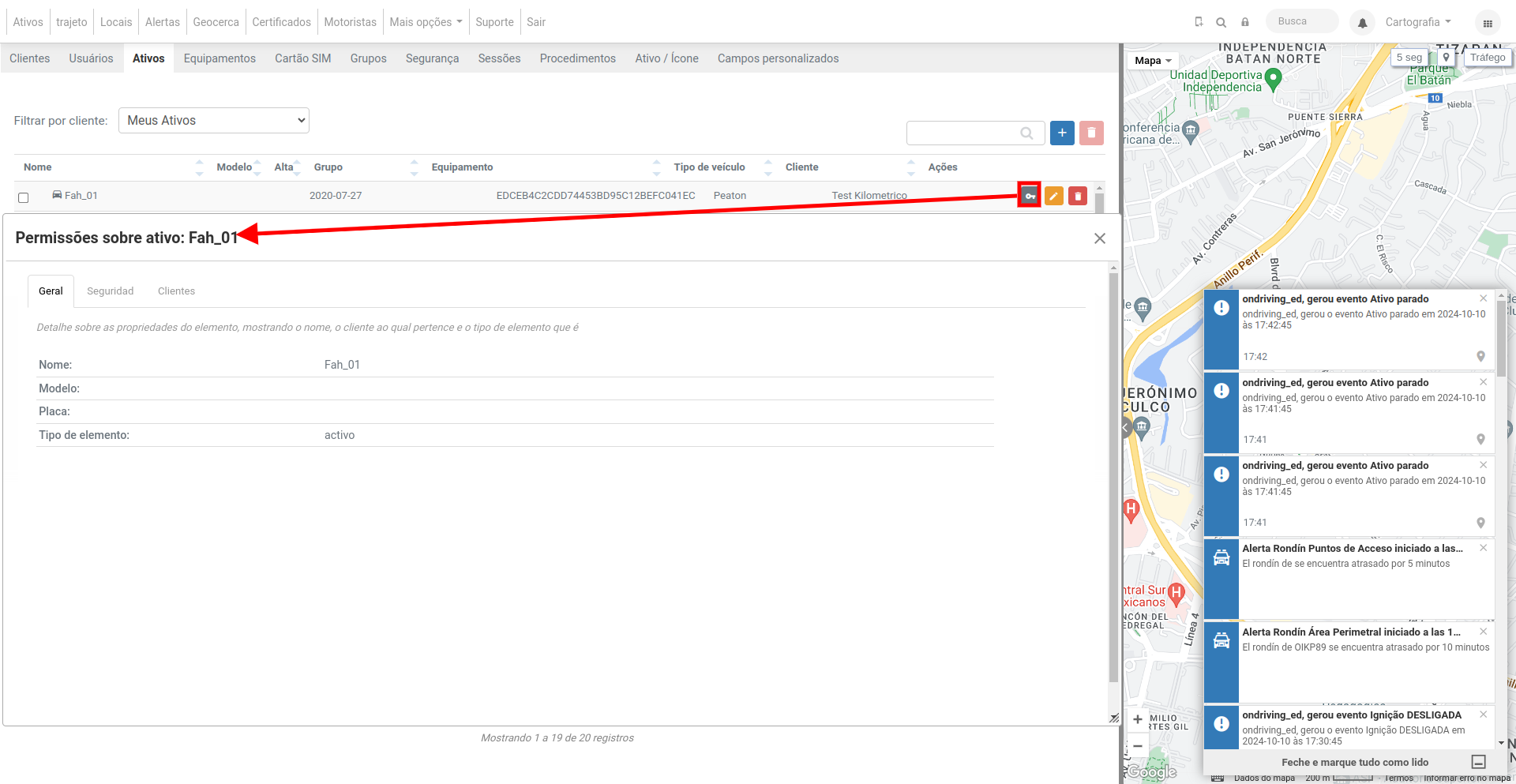Image resolution: width=1516 pixels, height=784 pixels.
Task: Minimize the notifications panel icon
Action: tap(1479, 762)
